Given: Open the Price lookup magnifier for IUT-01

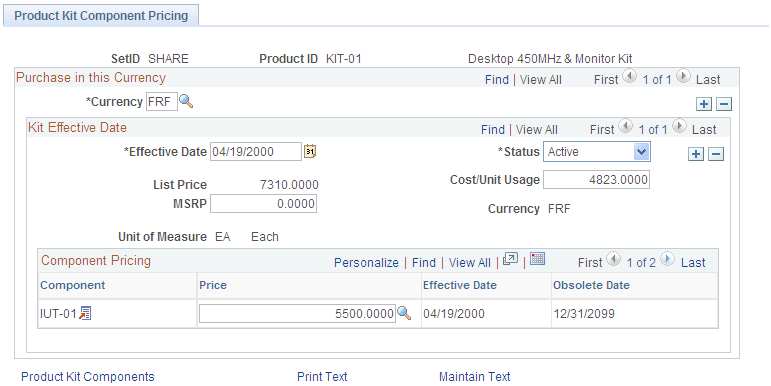Looking at the screenshot, I should 404,313.
